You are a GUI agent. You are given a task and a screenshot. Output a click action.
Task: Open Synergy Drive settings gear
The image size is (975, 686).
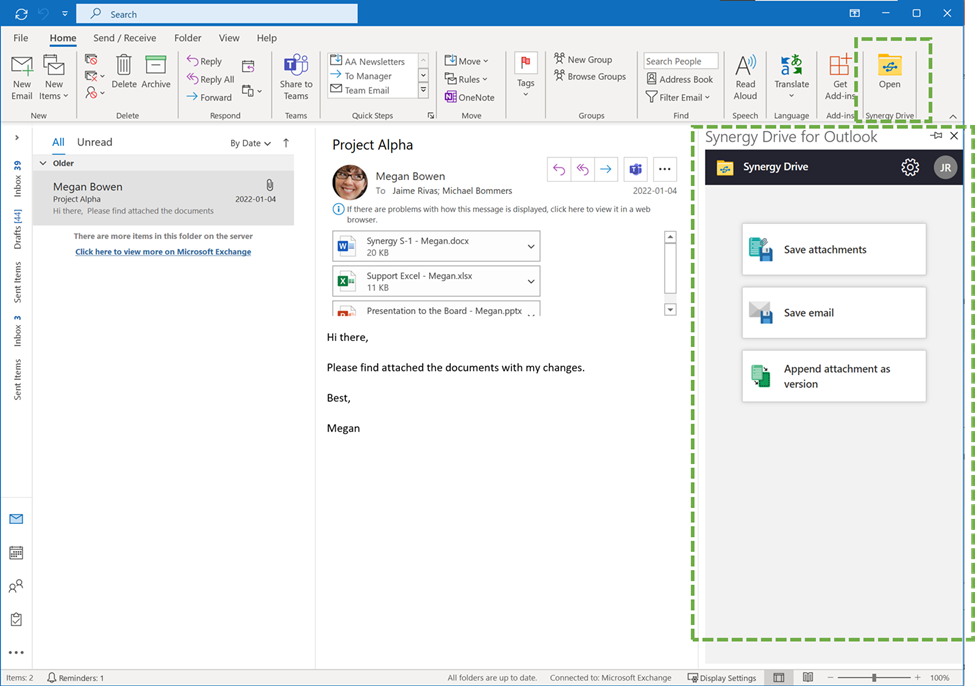click(910, 167)
